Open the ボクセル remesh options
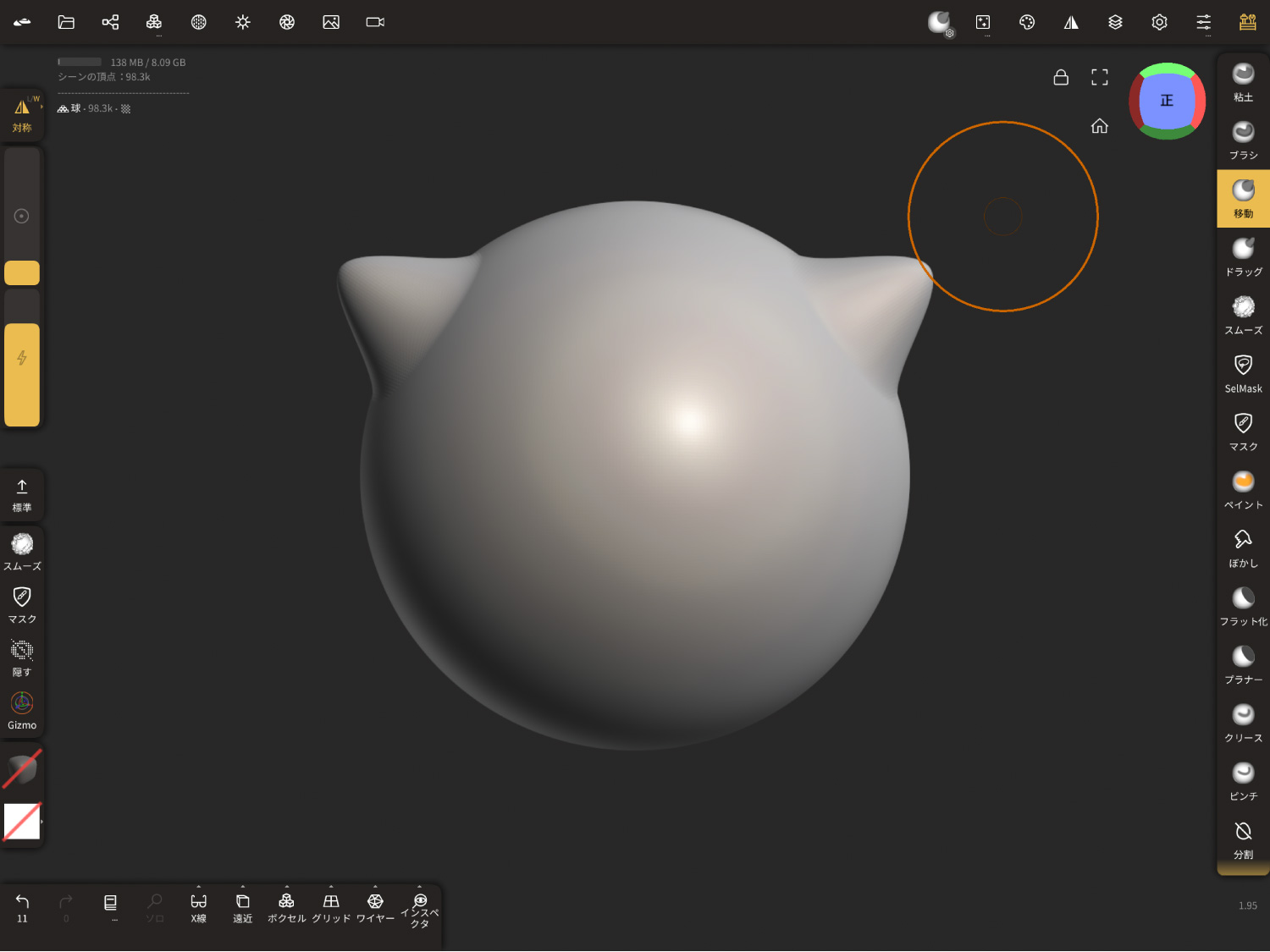1270x952 pixels. pyautogui.click(x=286, y=907)
